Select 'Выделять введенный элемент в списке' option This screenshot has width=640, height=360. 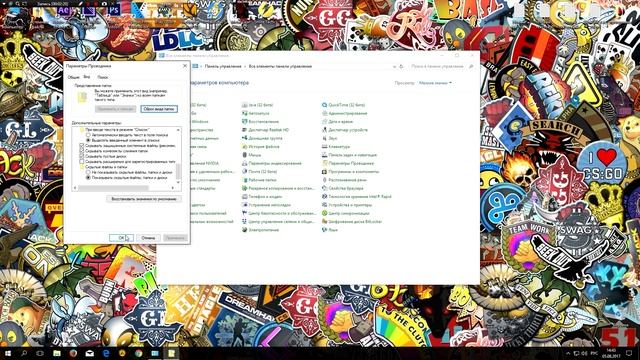point(88,140)
